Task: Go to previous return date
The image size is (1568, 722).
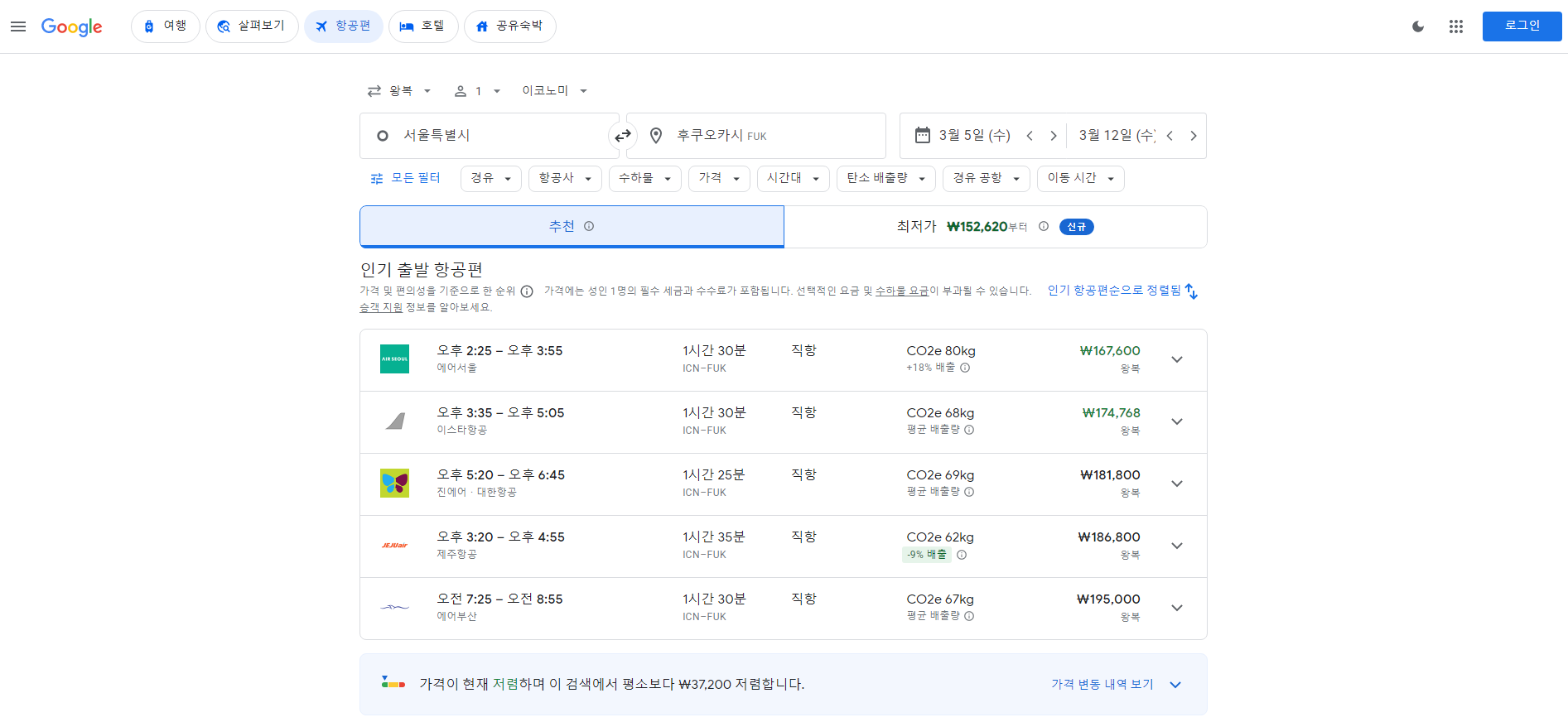Action: point(1170,136)
